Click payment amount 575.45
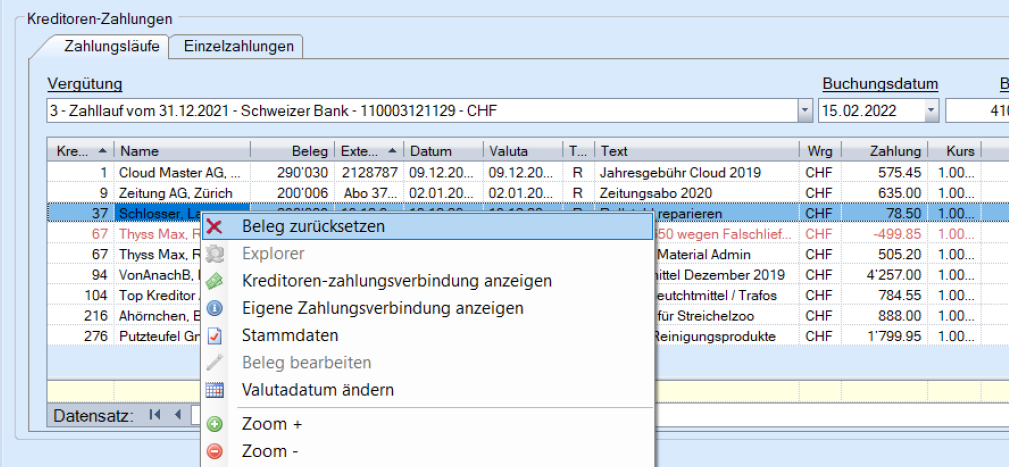Screen dimensions: 1009x468 [x=899, y=173]
